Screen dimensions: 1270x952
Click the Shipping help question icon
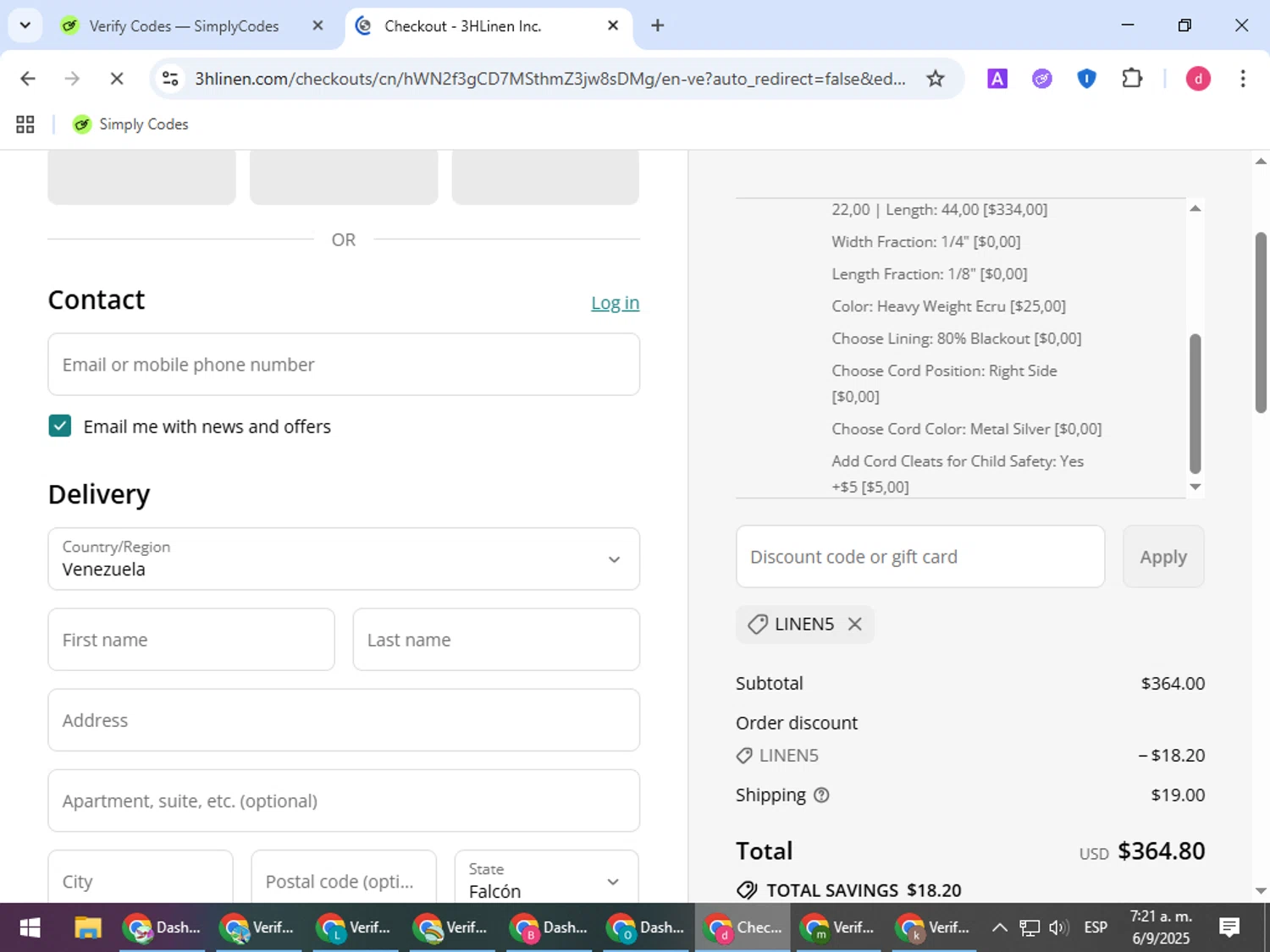(x=821, y=795)
